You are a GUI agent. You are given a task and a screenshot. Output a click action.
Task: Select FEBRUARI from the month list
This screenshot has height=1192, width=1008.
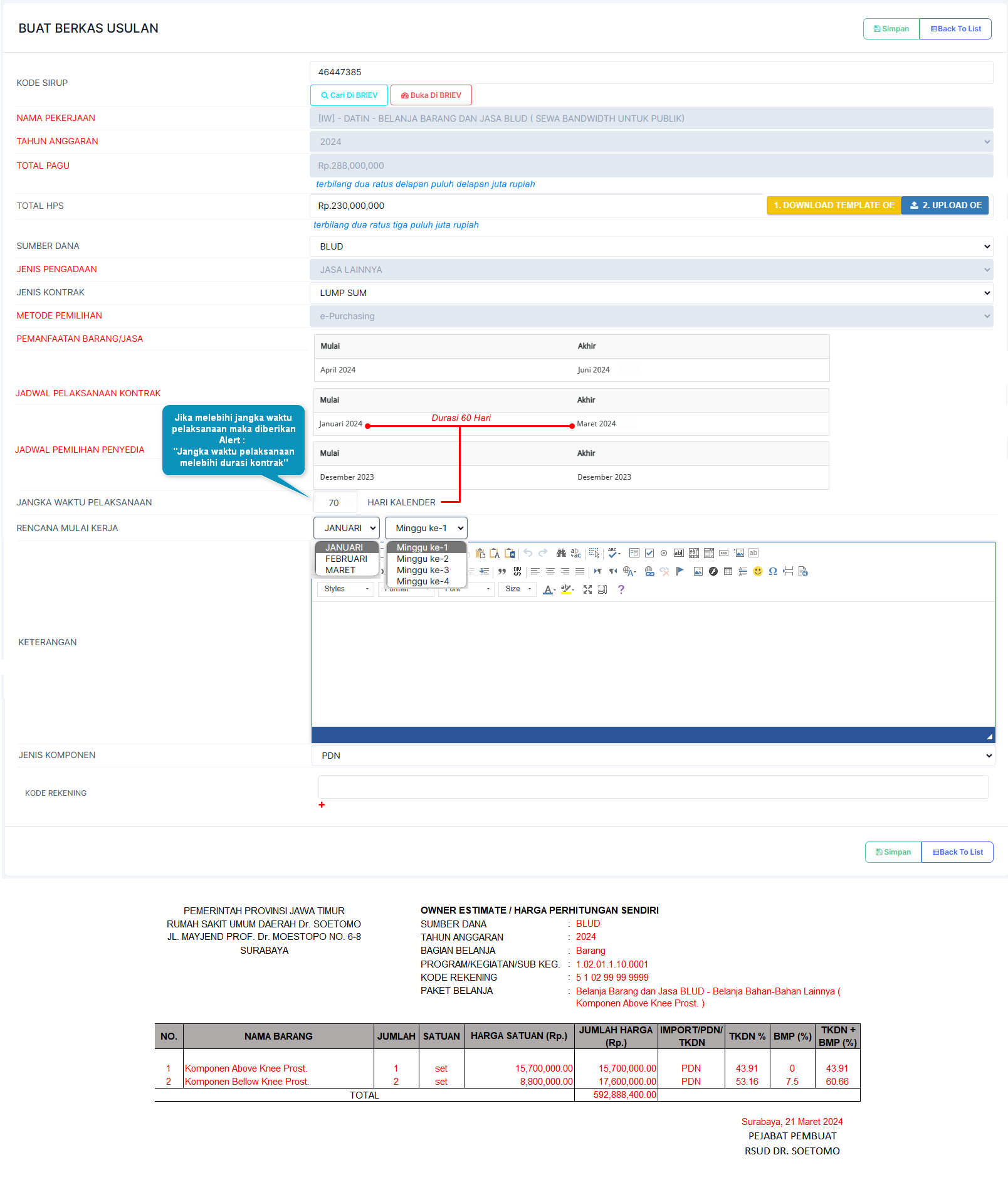pos(346,559)
